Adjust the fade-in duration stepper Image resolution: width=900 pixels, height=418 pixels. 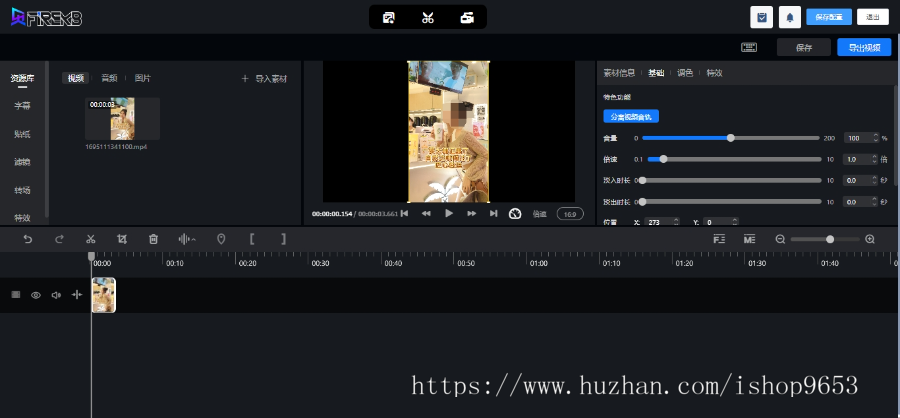(x=875, y=180)
